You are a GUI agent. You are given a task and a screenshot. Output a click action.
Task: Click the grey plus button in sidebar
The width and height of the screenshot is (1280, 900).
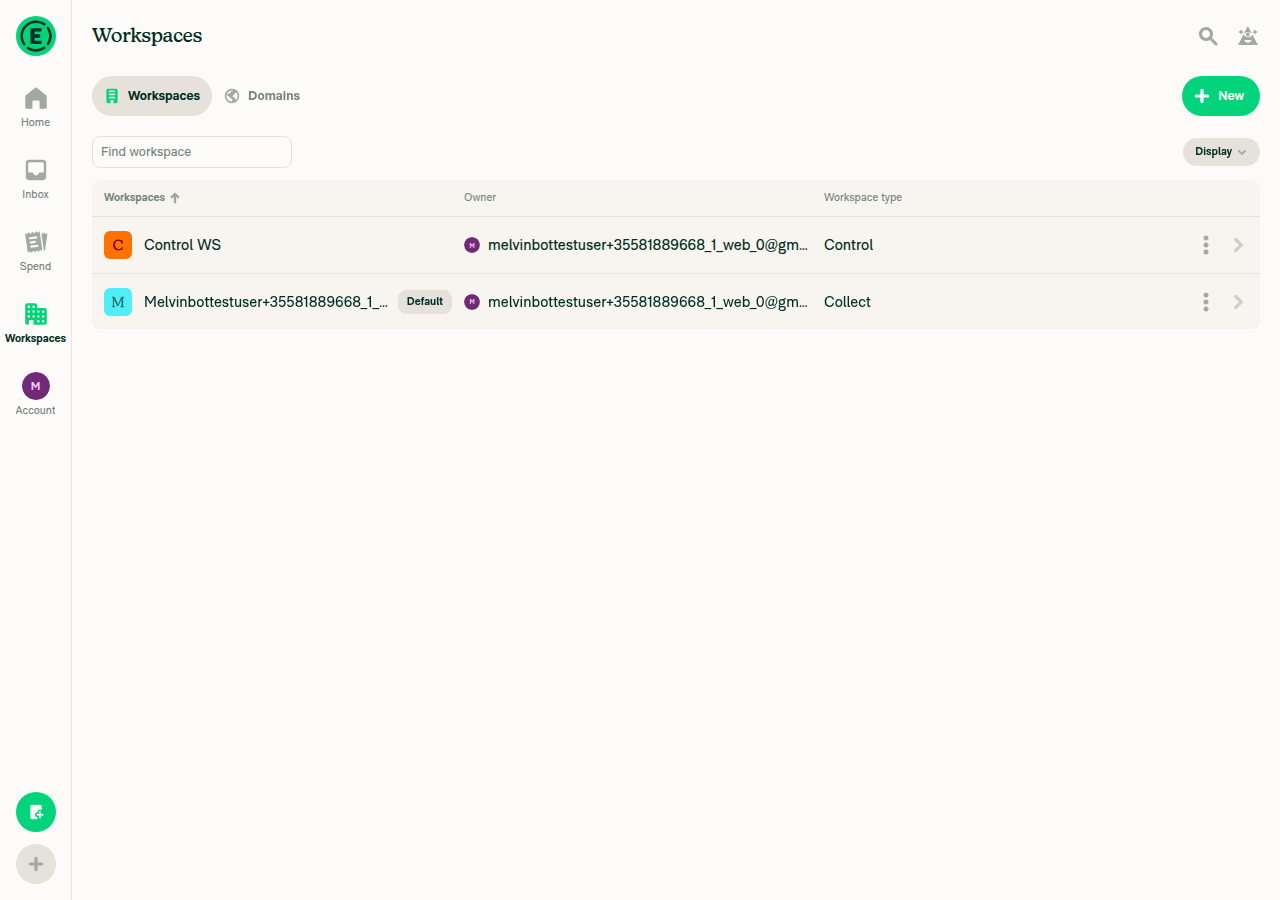[36, 864]
